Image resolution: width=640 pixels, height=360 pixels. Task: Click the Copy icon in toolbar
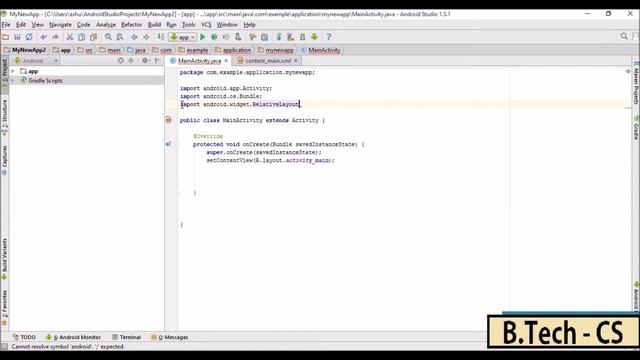(82, 37)
